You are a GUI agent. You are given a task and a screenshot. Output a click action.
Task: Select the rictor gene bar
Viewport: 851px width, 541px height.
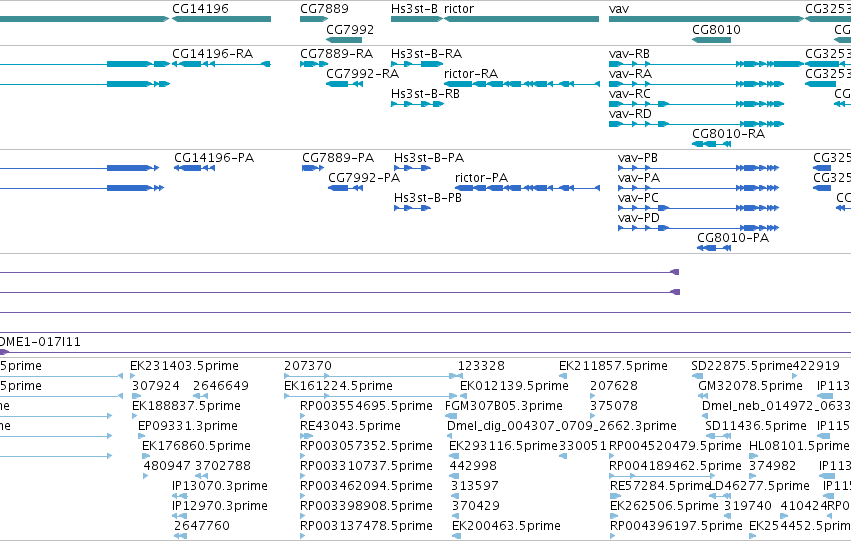coord(522,19)
